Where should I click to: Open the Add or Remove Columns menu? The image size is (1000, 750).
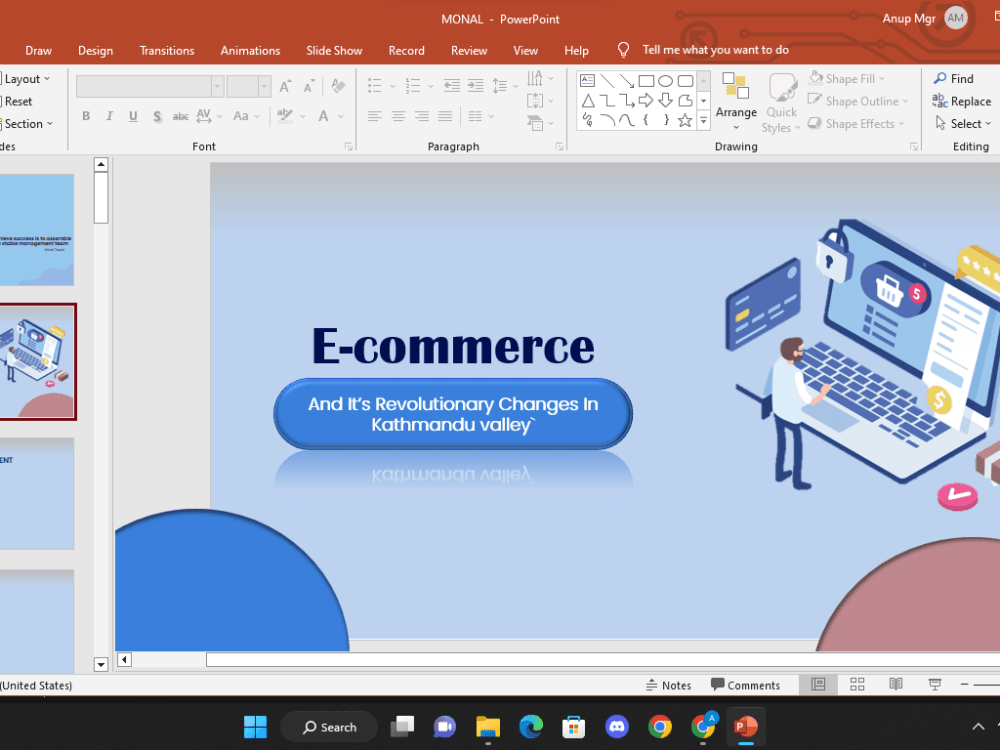[x=481, y=116]
